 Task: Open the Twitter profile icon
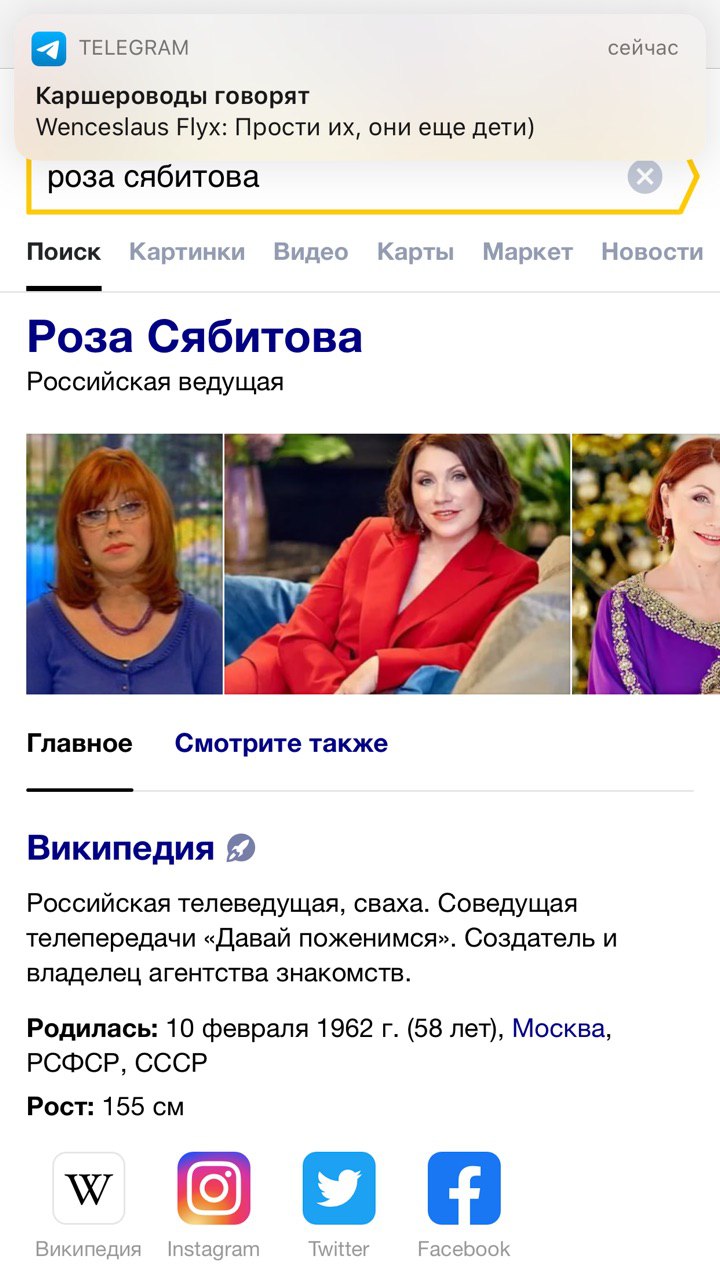pos(339,1188)
